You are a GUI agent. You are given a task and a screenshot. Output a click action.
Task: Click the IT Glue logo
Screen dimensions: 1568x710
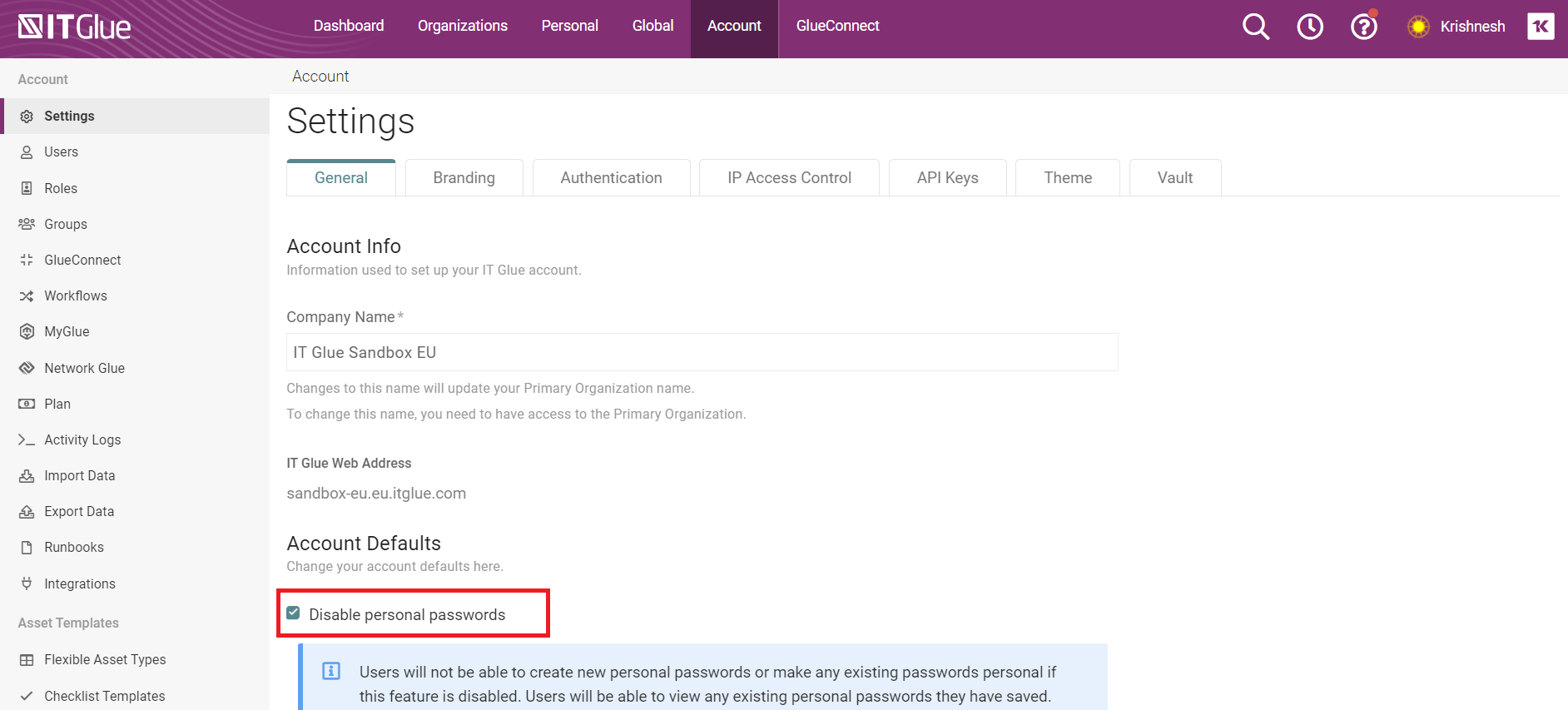[74, 27]
